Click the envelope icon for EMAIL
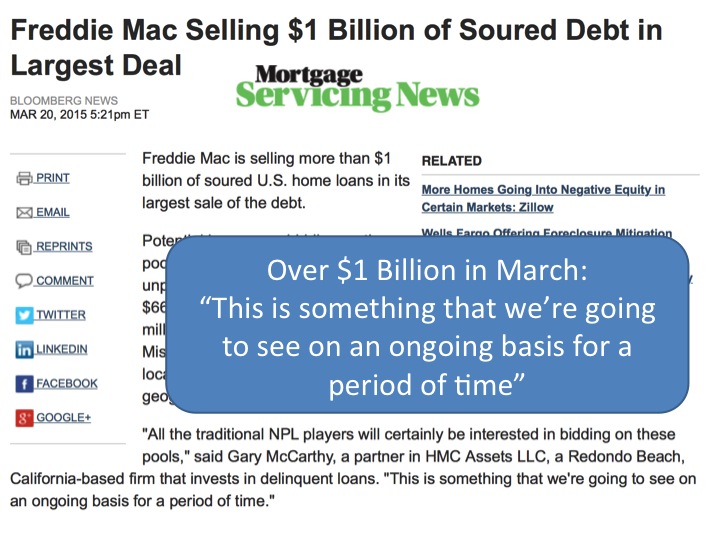Image resolution: width=720 pixels, height=540 pixels. (24, 213)
